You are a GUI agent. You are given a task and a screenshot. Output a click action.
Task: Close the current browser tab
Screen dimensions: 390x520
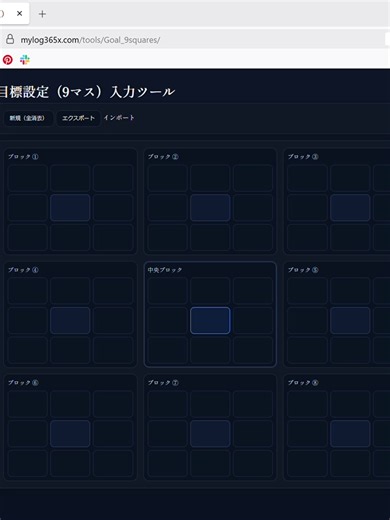(x=20, y=14)
